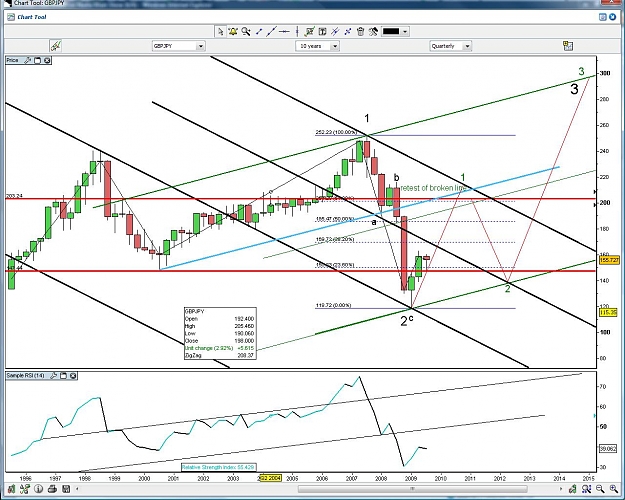Viewport: 625px width, 500px height.
Task: Maximize the Price panel
Action: (x=37, y=60)
